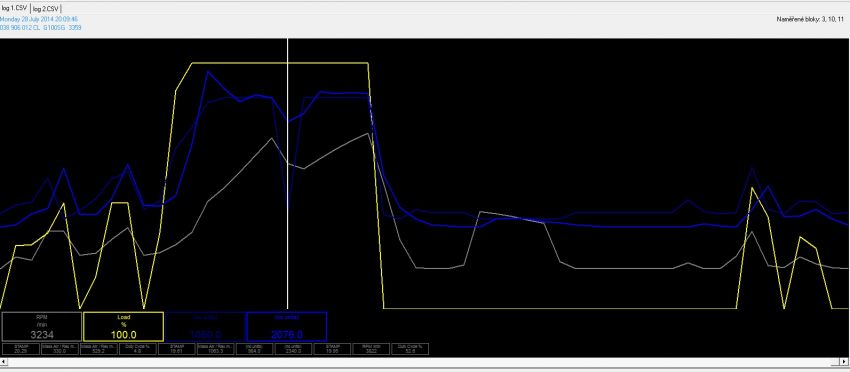Viewport: 850px width, 372px height.
Task: Select the Mass Air 529.2 channel box
Action: point(99,349)
